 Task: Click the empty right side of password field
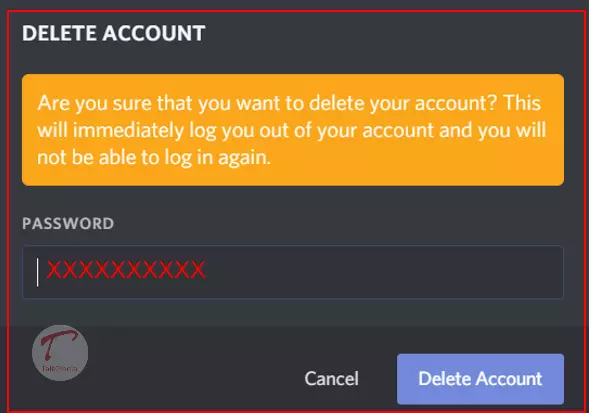pos(384,272)
